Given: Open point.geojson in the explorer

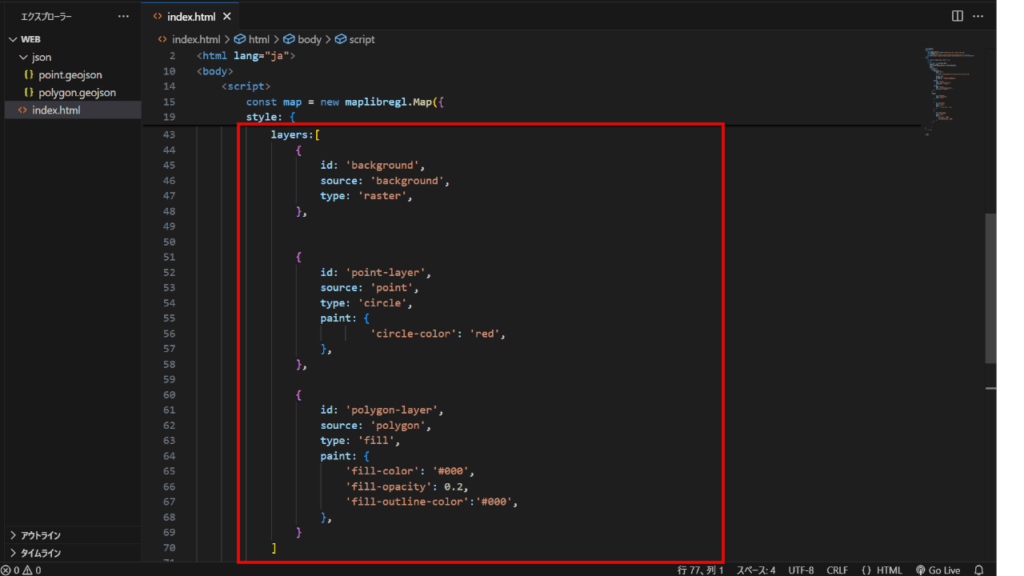Looking at the screenshot, I should point(70,75).
